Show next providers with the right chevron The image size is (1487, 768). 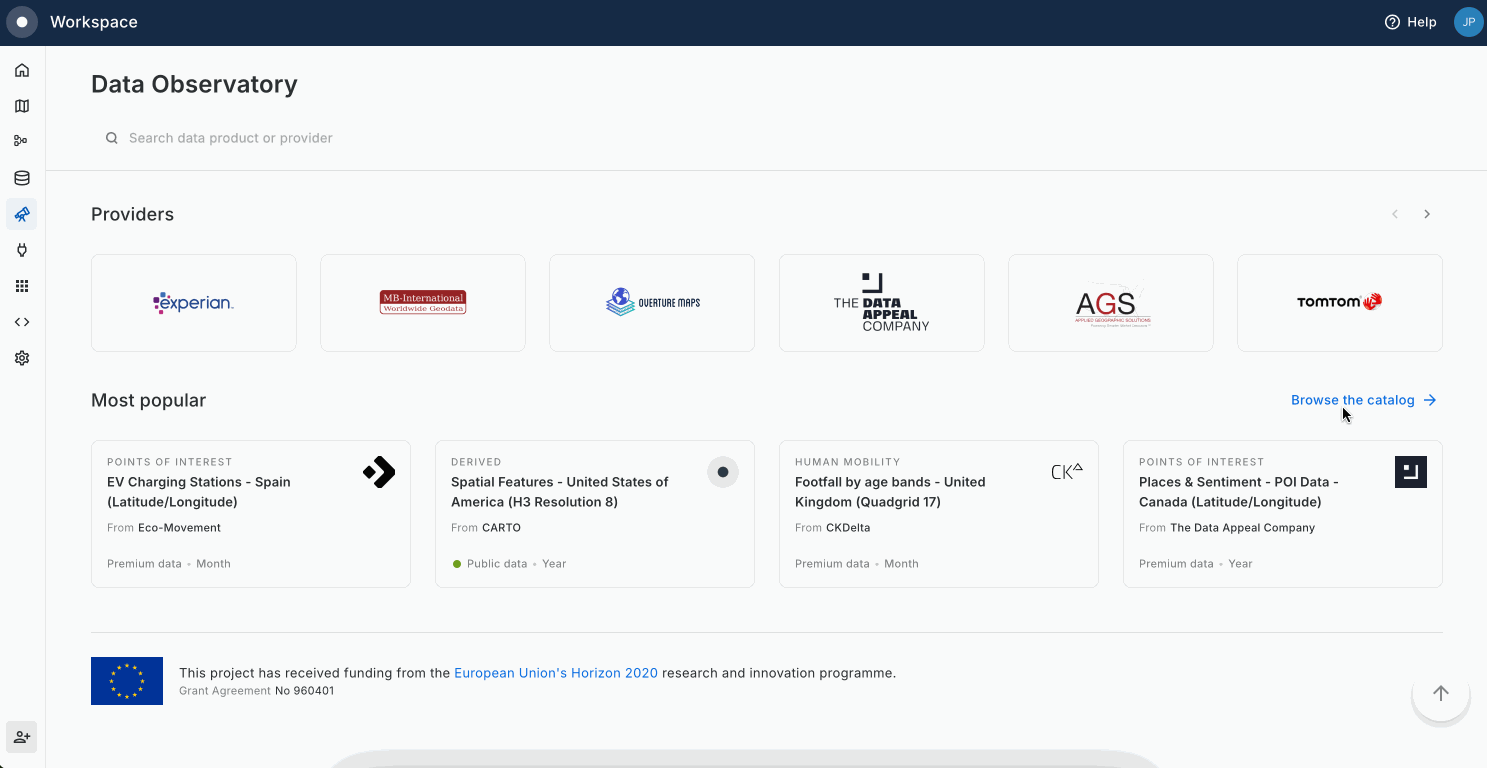[1427, 214]
